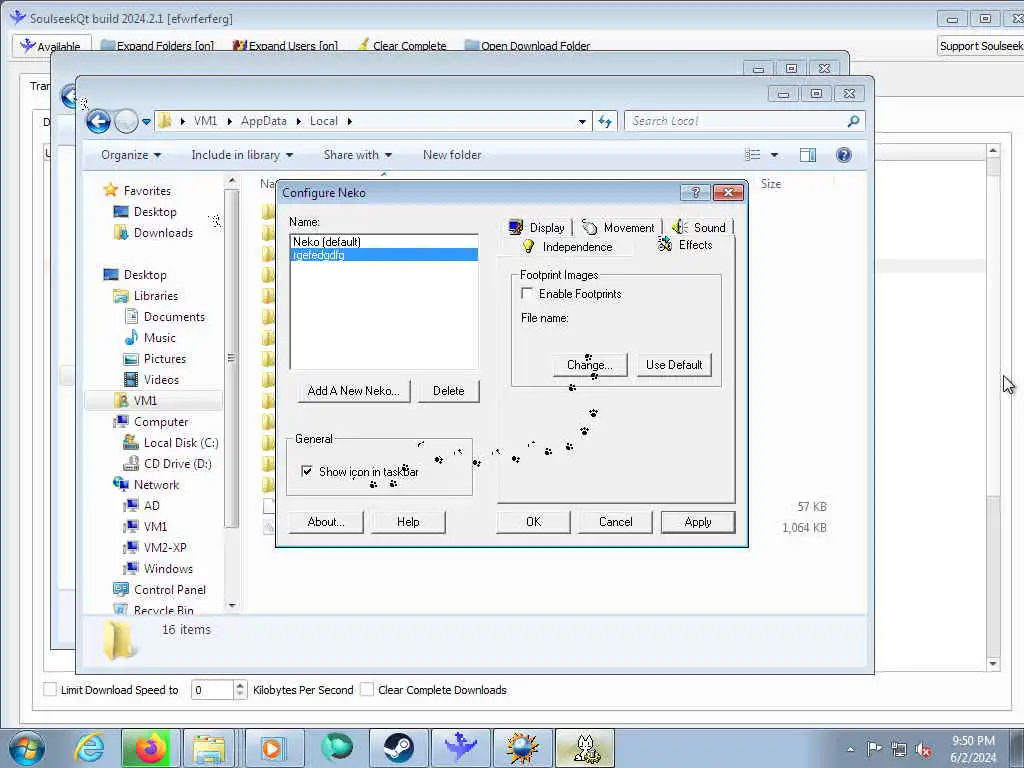
Task: Open the Sound tab
Action: [x=699, y=227]
